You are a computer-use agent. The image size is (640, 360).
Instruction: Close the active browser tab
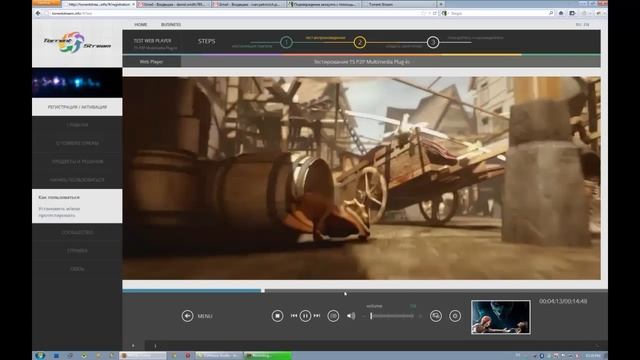(133, 4)
